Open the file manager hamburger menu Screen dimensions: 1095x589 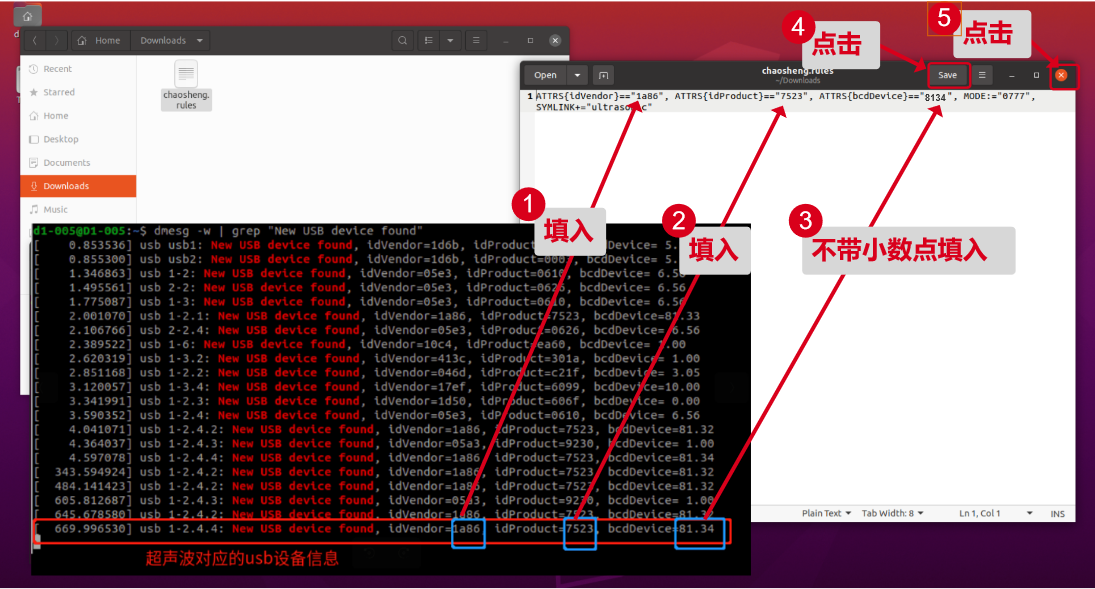point(475,41)
